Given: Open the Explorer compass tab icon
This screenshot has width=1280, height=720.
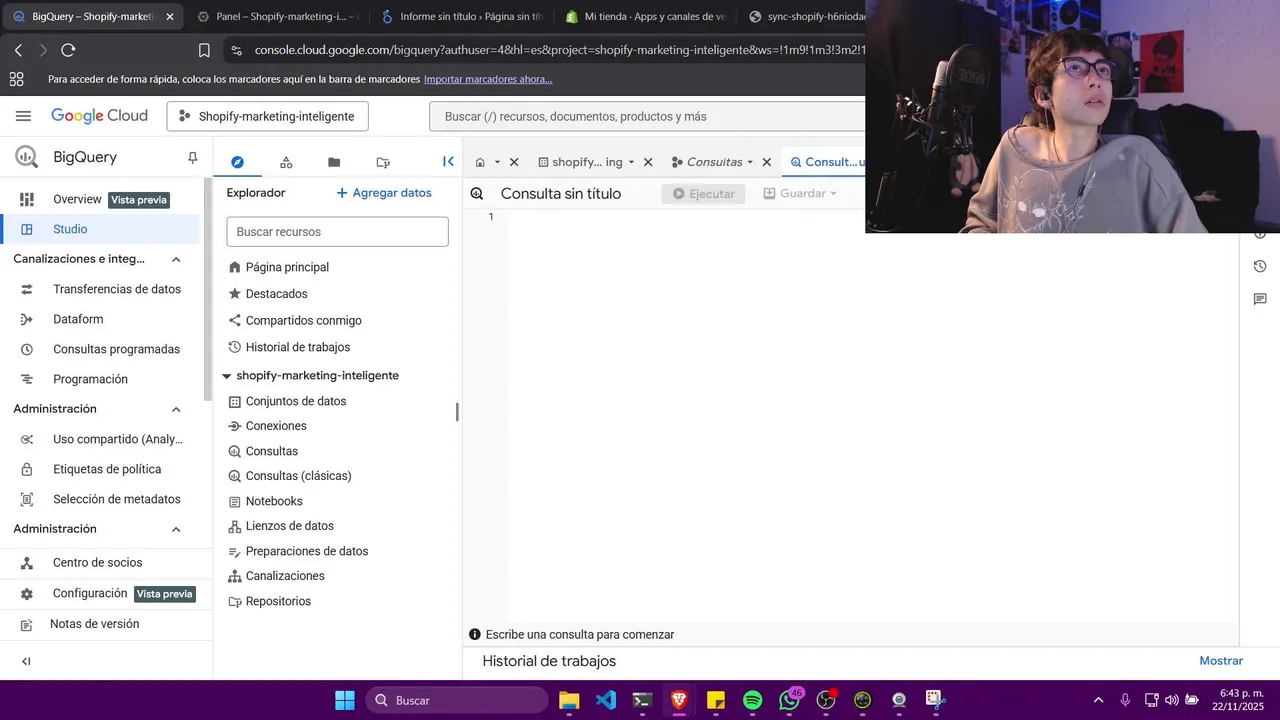Looking at the screenshot, I should (x=237, y=162).
